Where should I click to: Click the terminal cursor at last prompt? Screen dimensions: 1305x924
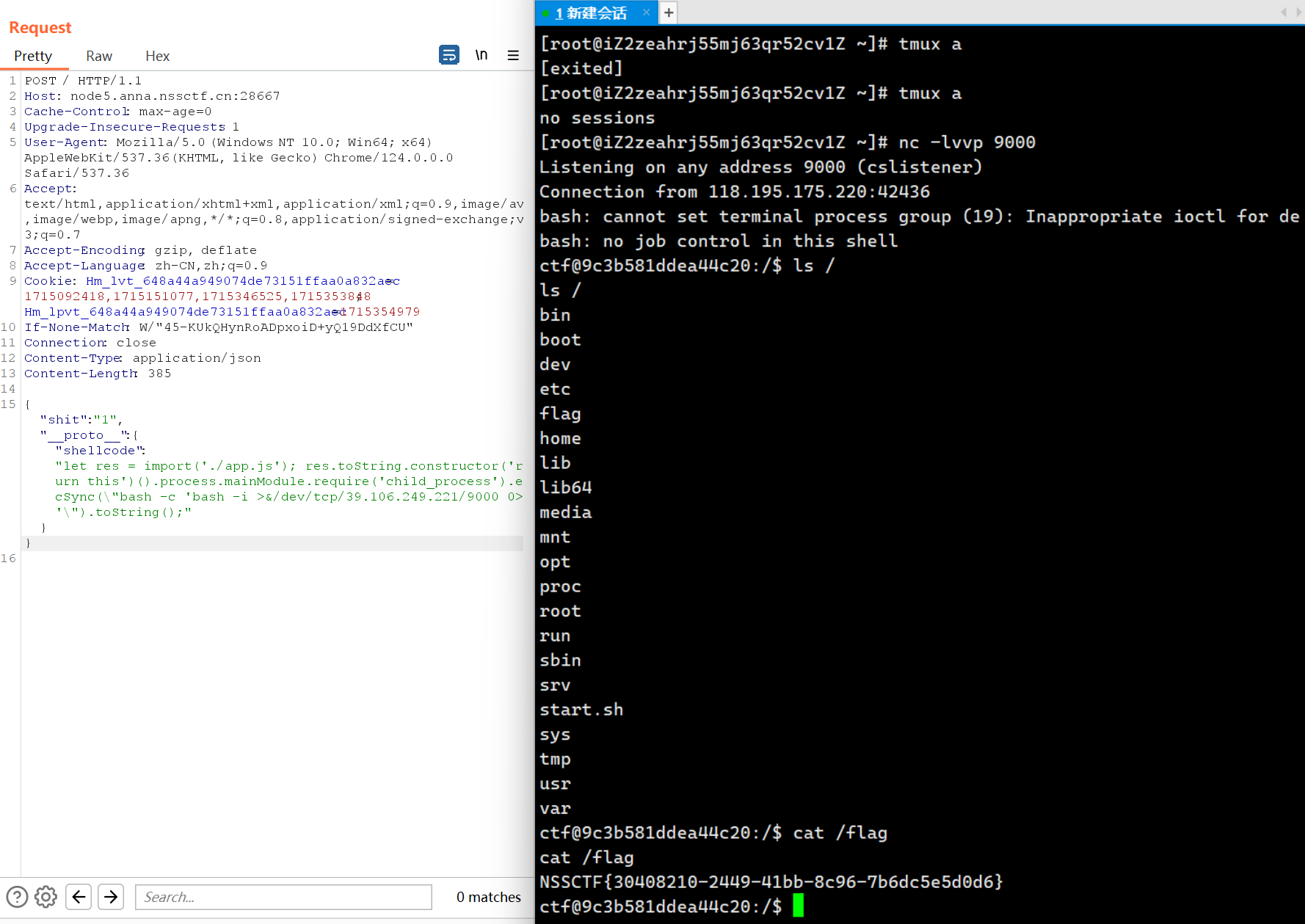pyautogui.click(x=799, y=906)
